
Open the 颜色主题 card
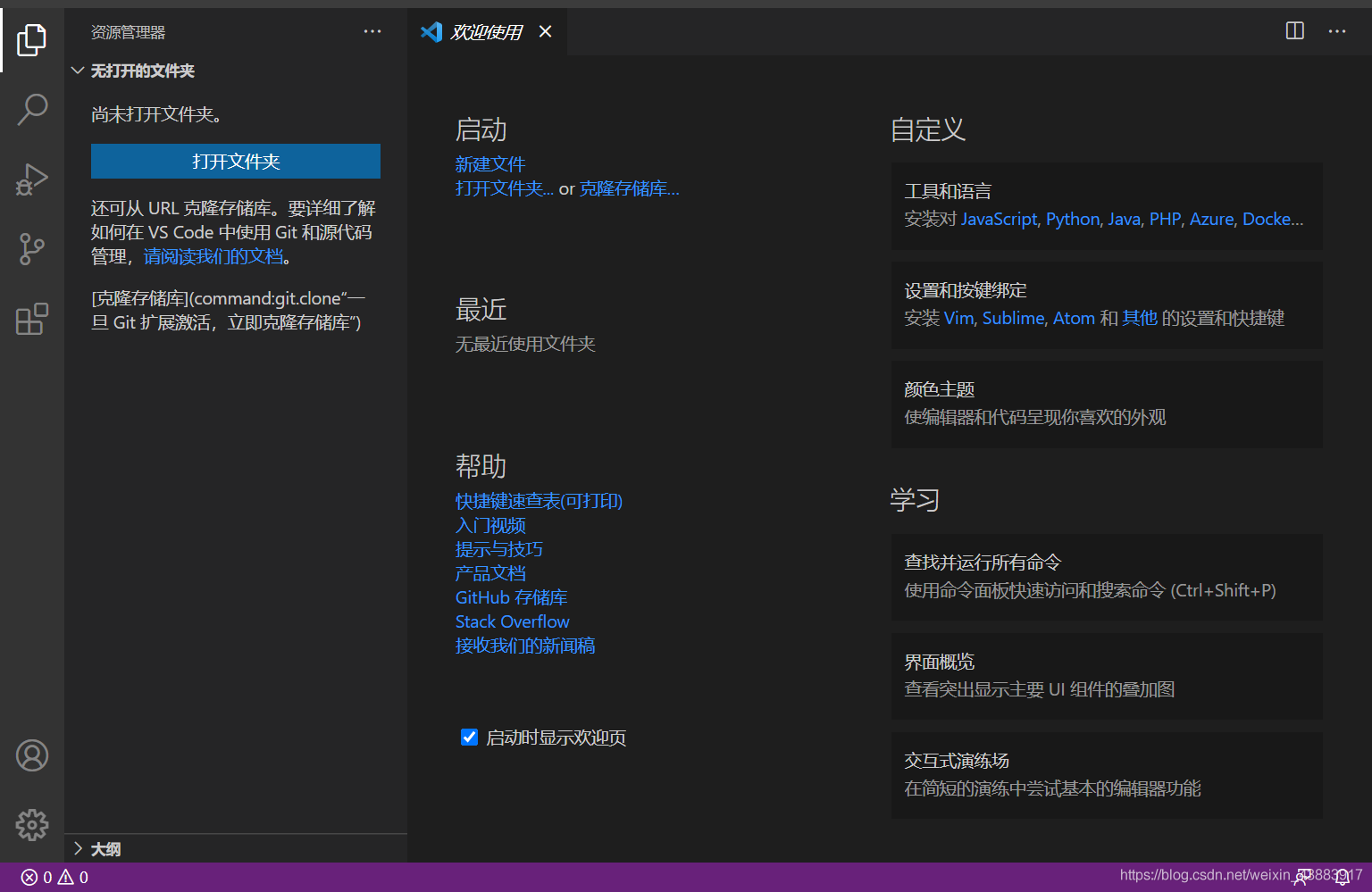(x=1106, y=404)
